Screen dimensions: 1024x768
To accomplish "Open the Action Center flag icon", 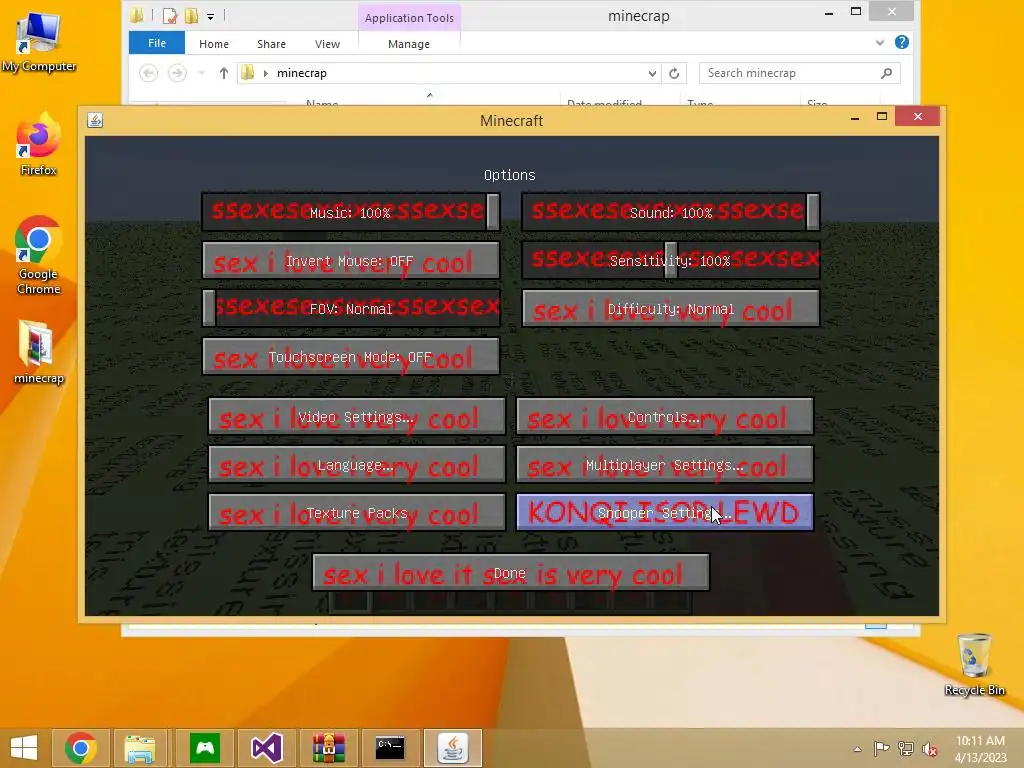I will point(882,748).
